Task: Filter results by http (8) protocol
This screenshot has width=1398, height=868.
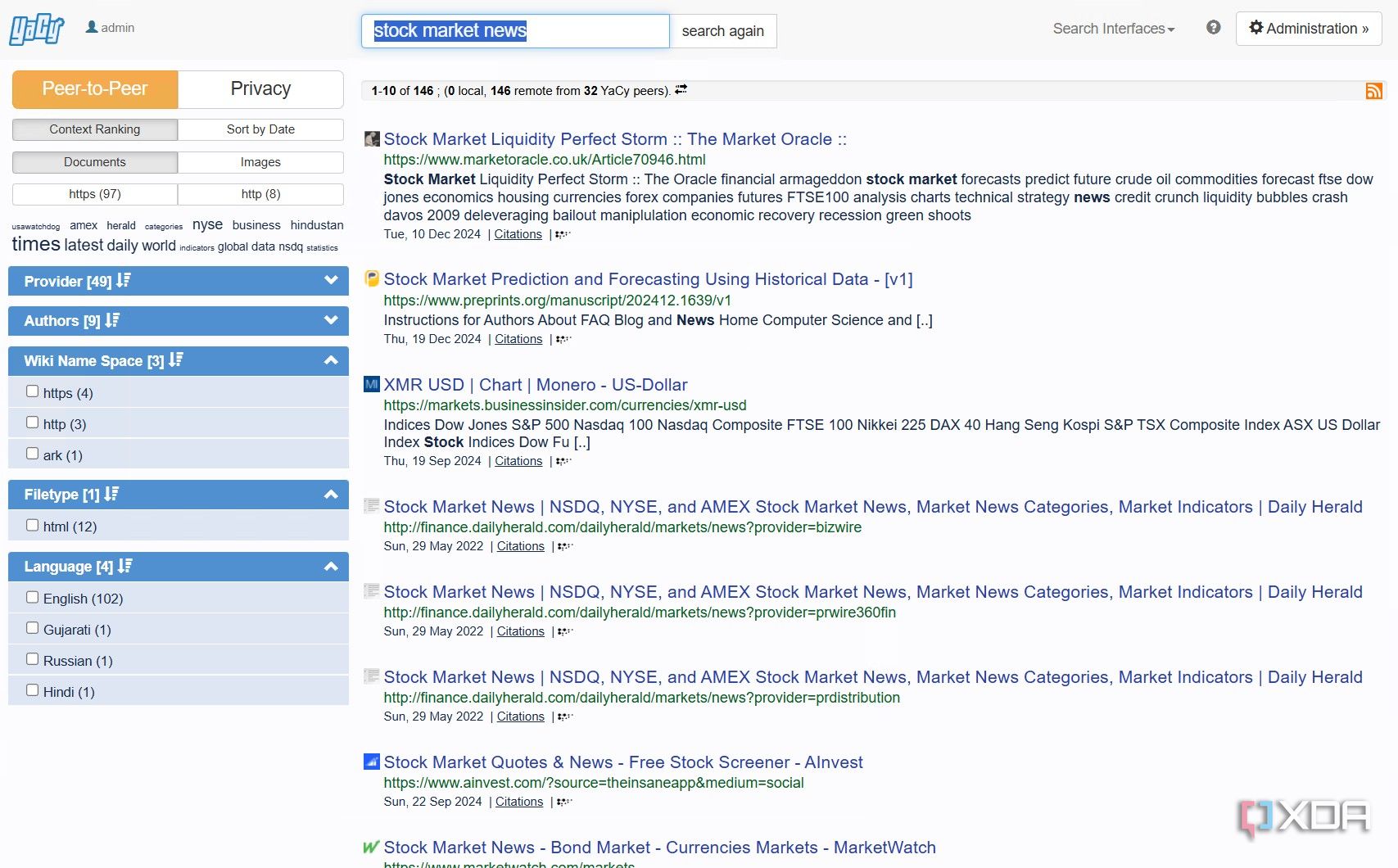Action: 260,194
